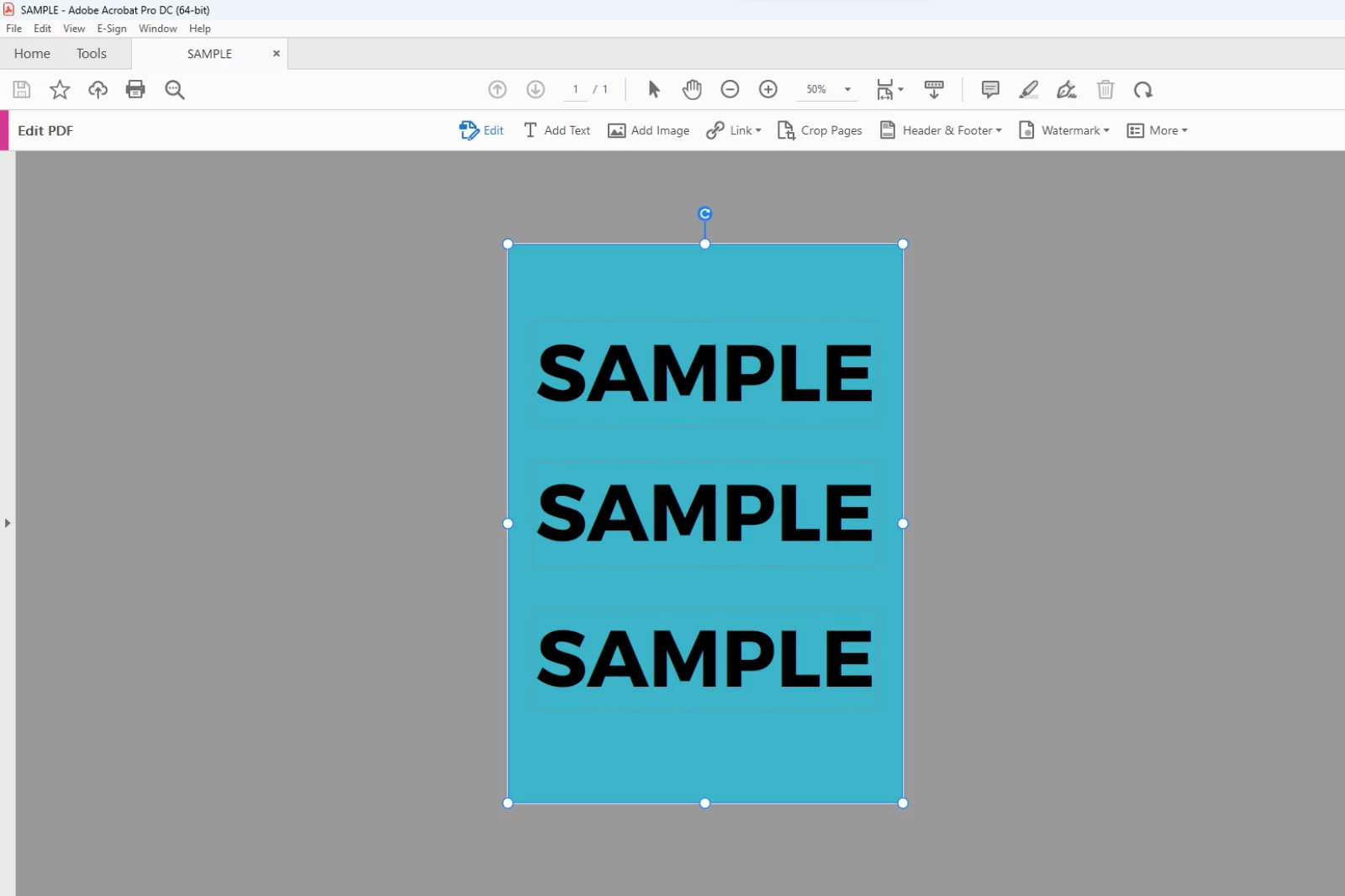Open the More options dropdown
Viewport: 1345px width, 896px height.
tap(1158, 130)
